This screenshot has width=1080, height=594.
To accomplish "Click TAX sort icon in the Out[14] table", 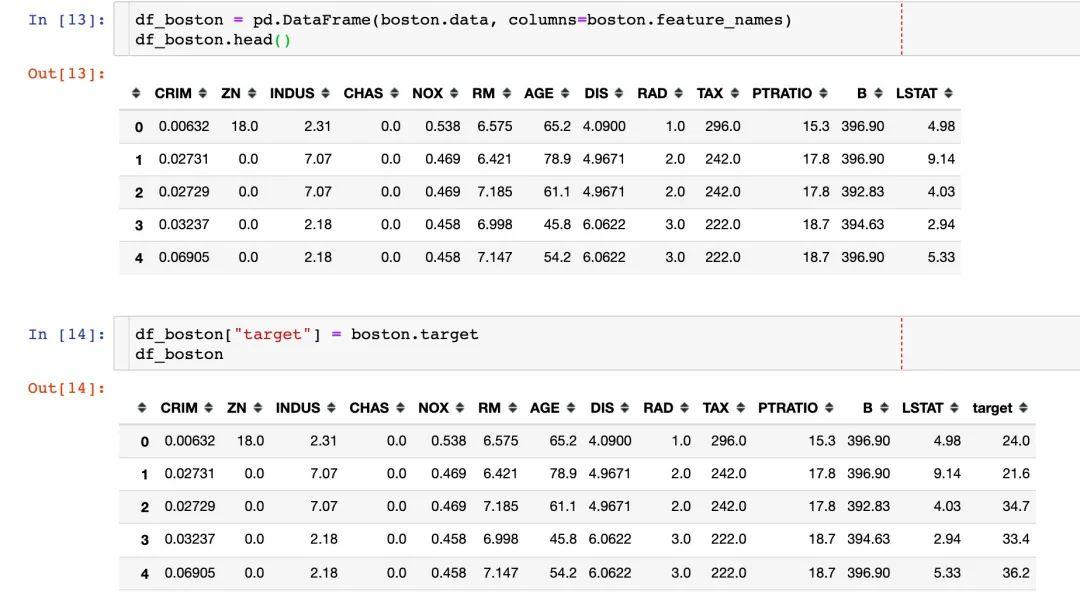I will coord(740,408).
